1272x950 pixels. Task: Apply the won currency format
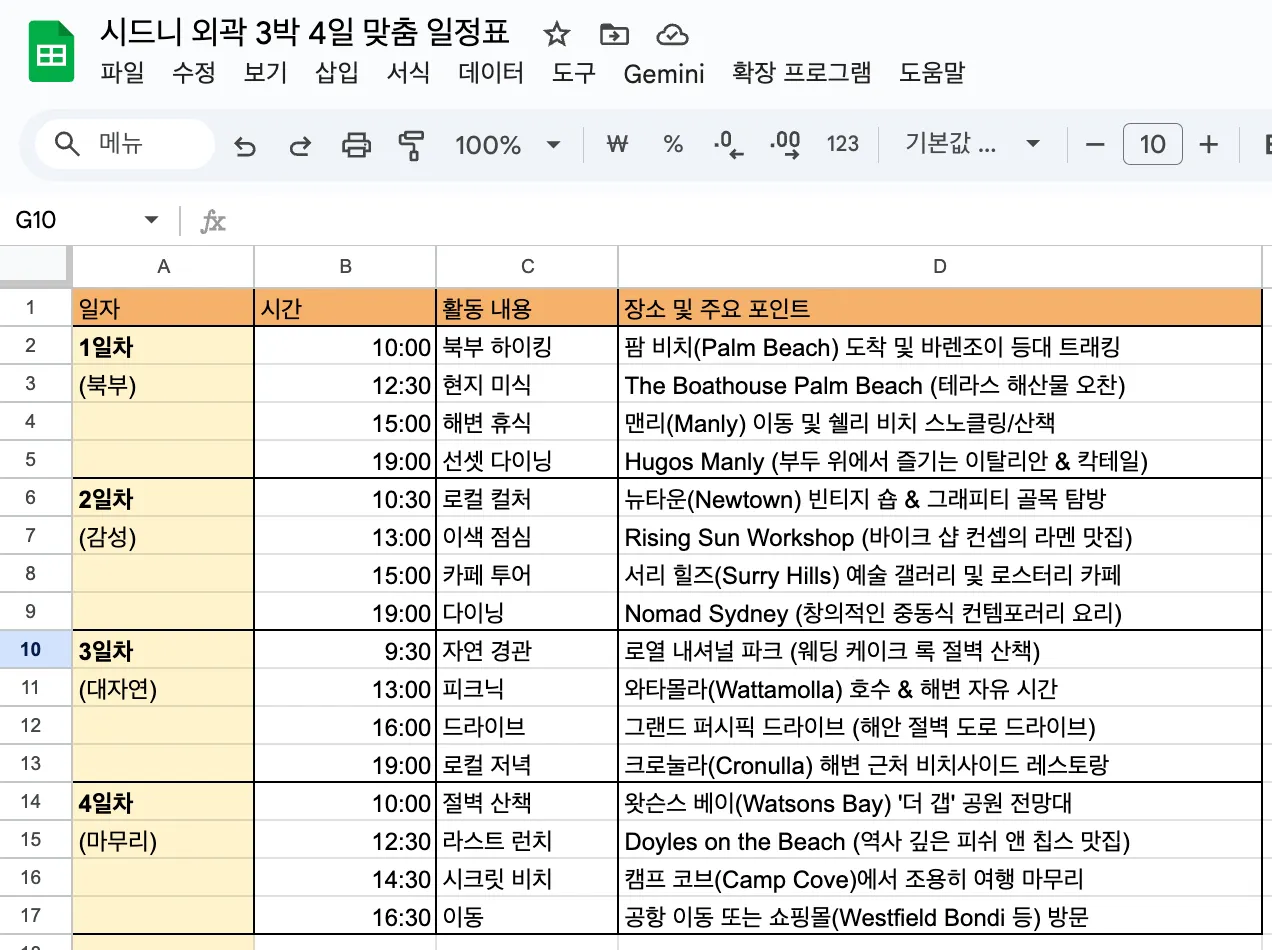pos(617,145)
